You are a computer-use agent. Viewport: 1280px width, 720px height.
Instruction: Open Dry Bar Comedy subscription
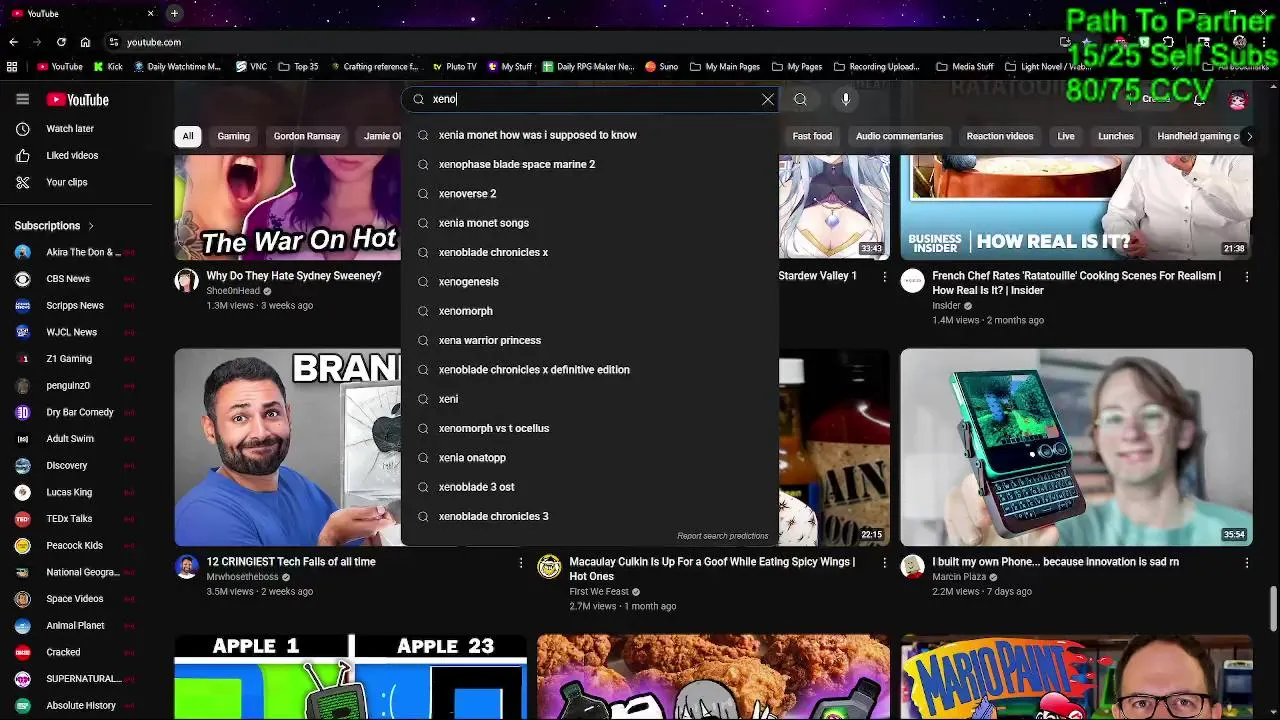pyautogui.click(x=76, y=412)
